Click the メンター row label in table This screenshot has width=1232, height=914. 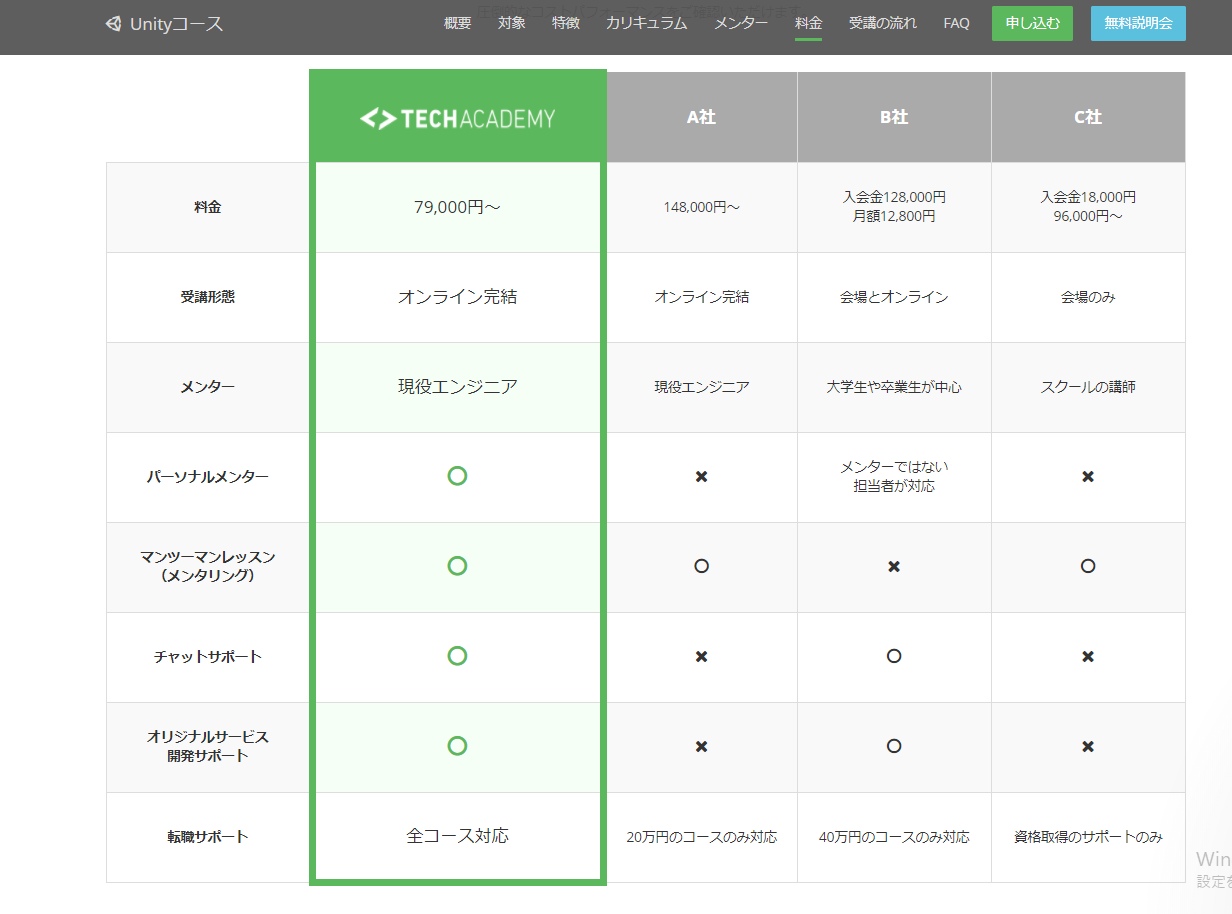208,387
